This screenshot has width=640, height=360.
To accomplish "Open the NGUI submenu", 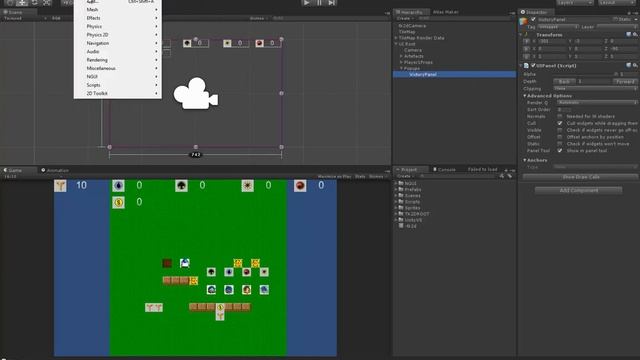I will click(x=118, y=76).
